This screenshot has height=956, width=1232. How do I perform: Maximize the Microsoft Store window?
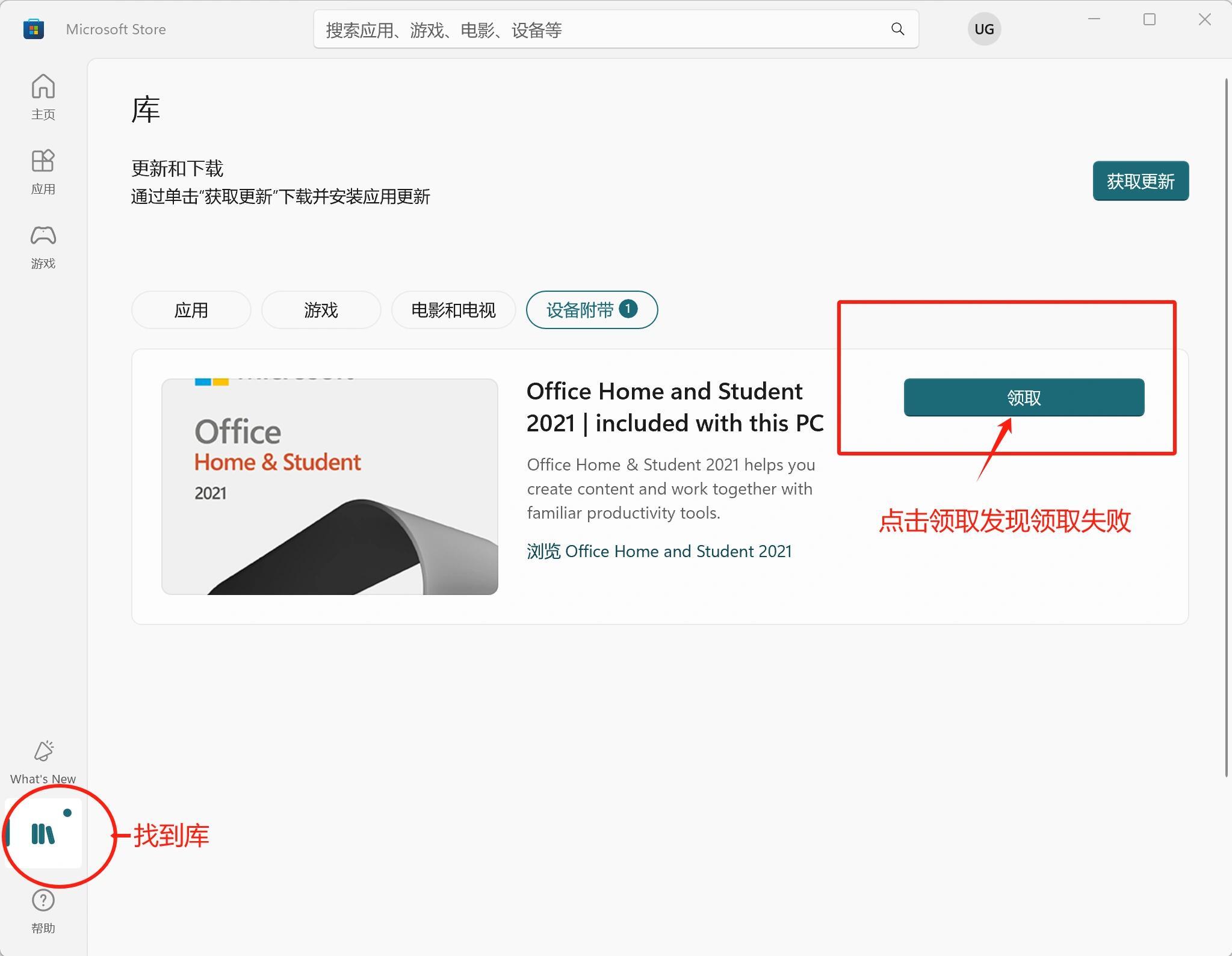[1150, 19]
